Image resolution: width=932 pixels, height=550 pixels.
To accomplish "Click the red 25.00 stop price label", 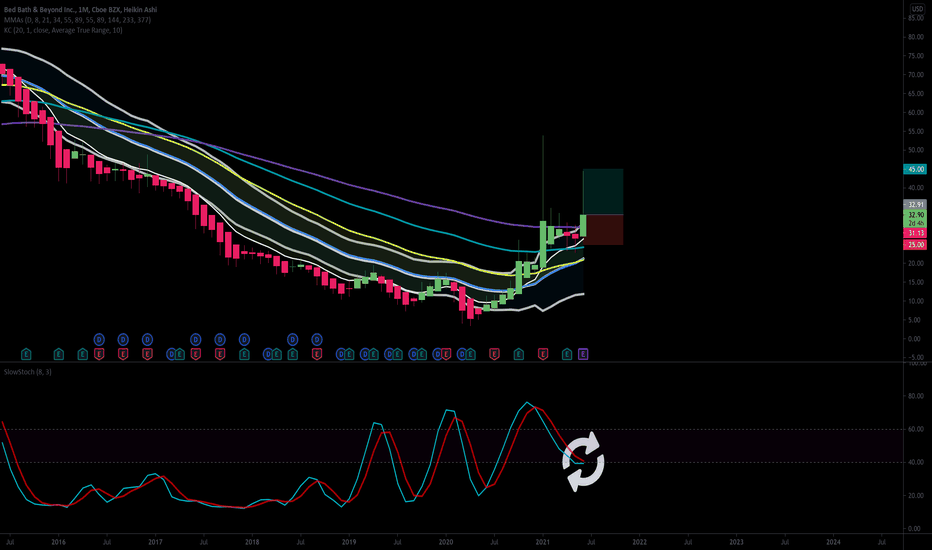I will [915, 244].
